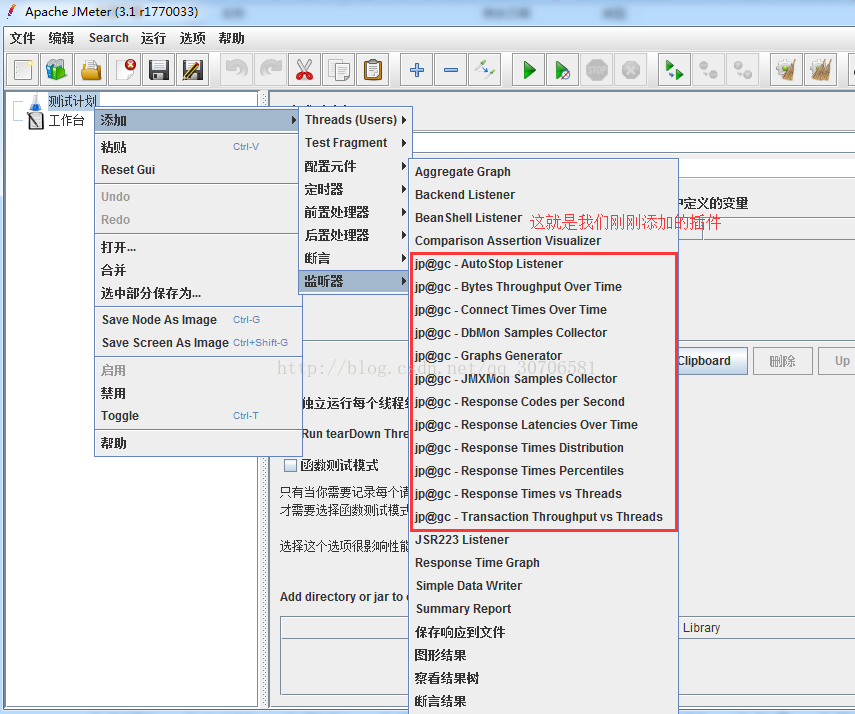855x714 pixels.
Task: Click the Paste clipboard toolbar icon
Action: click(x=372, y=70)
